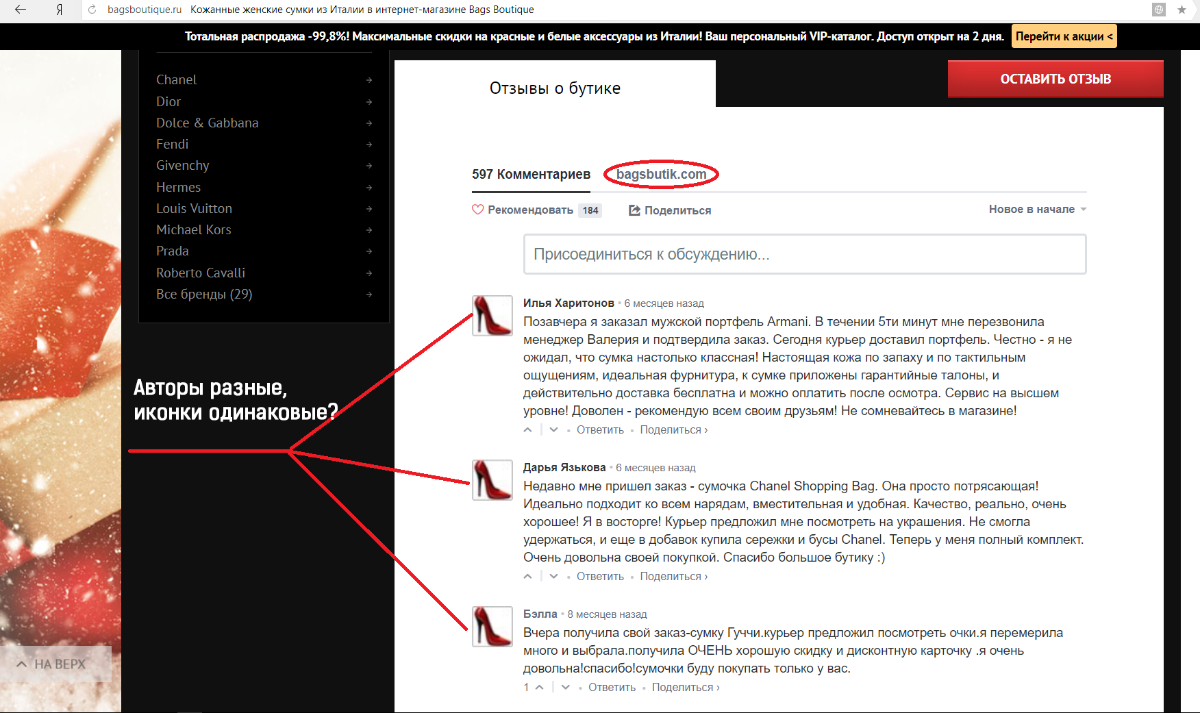Click the protection icon in the address bar

click(1159, 9)
